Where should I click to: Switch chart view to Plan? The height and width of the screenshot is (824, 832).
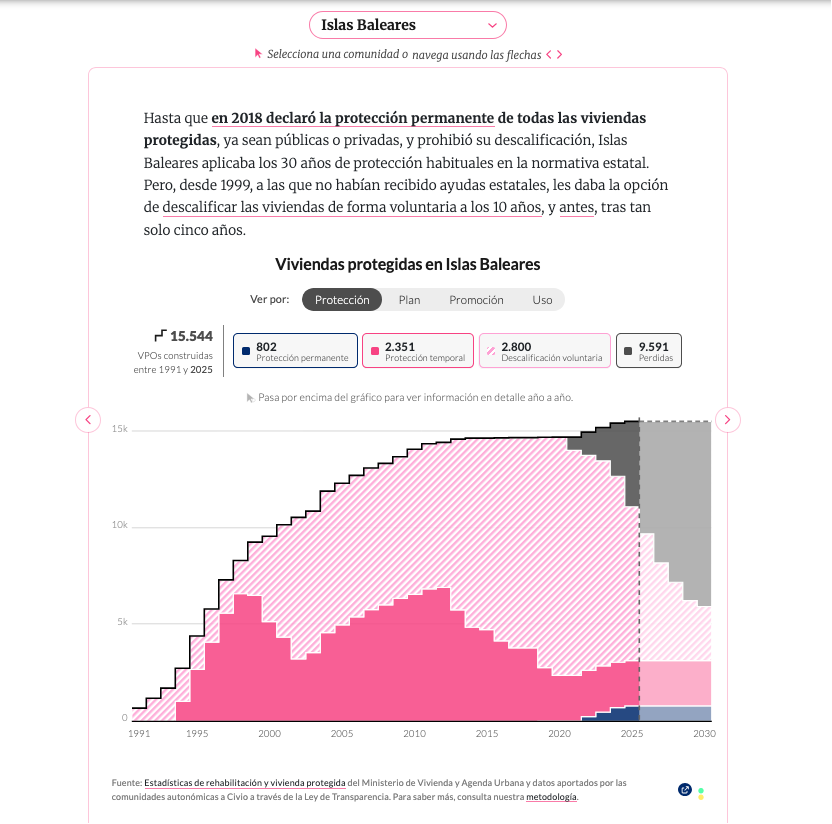point(409,300)
